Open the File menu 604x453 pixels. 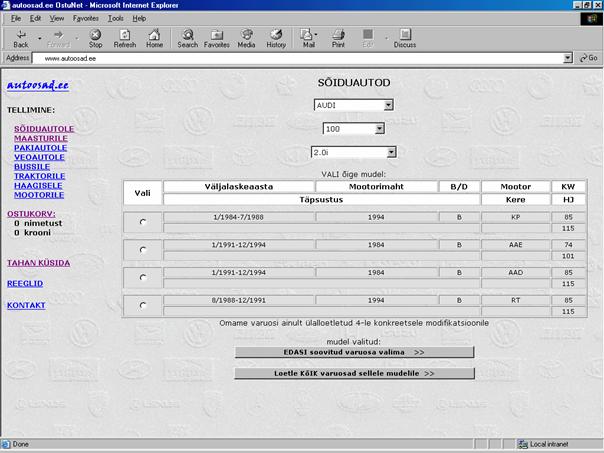16,18
